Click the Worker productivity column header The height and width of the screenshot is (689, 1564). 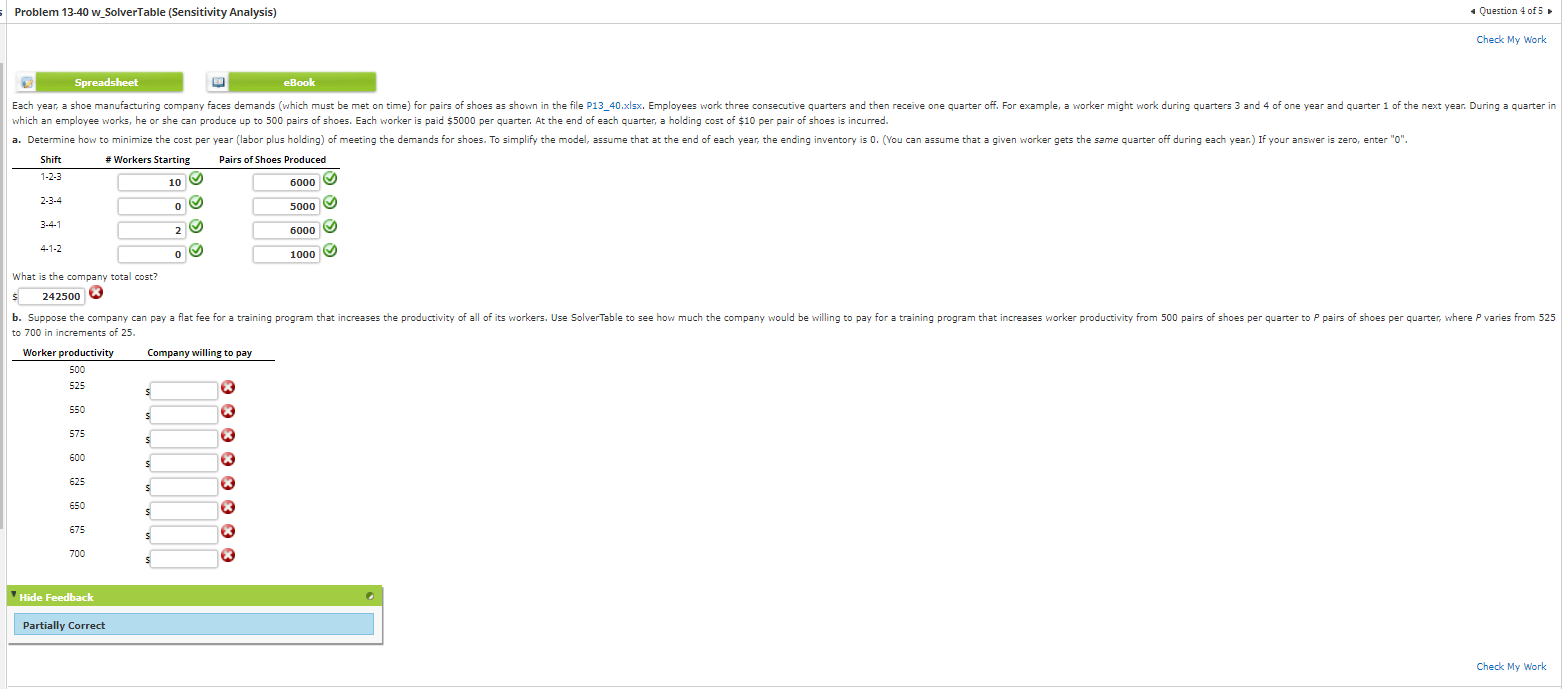(68, 353)
